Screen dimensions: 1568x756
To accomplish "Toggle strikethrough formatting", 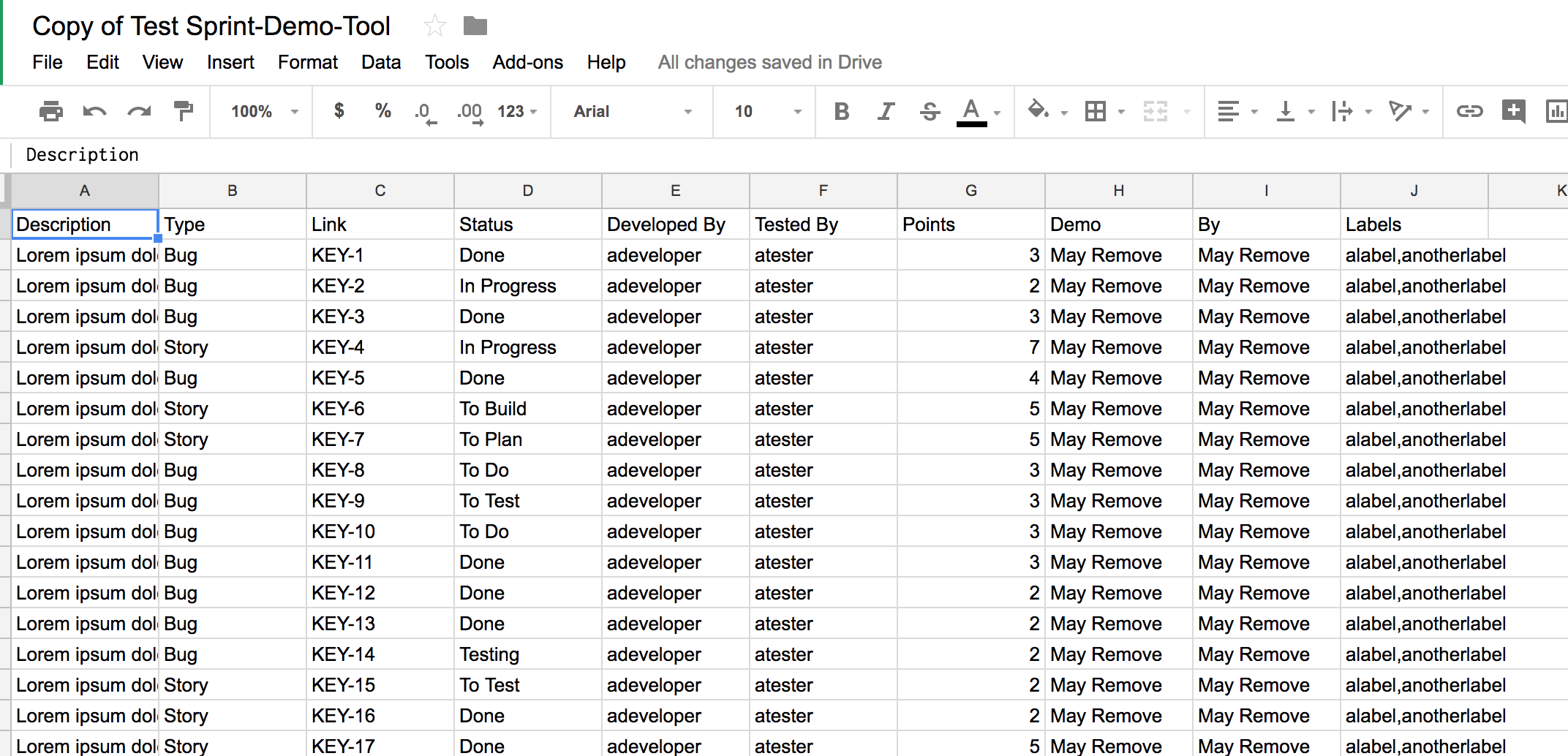I will (x=930, y=111).
